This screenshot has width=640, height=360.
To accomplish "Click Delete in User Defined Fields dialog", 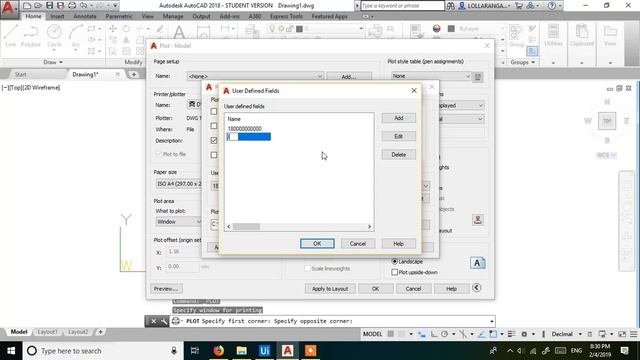I will pos(398,155).
